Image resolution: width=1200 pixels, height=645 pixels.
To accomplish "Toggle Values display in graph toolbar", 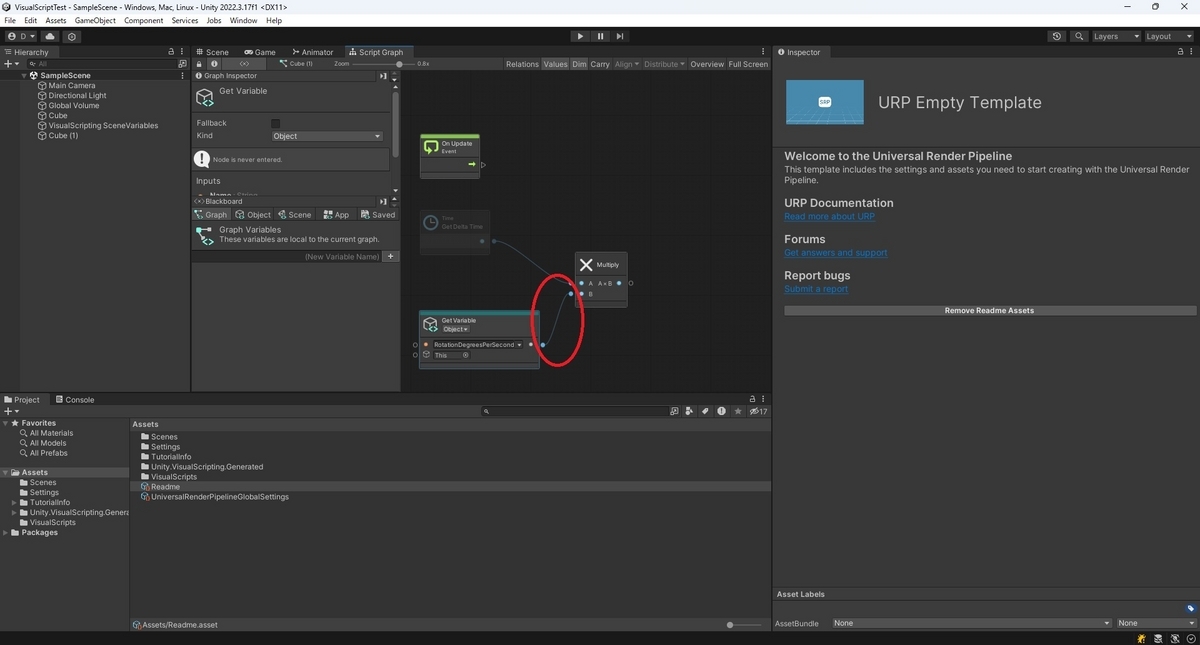I will point(555,64).
